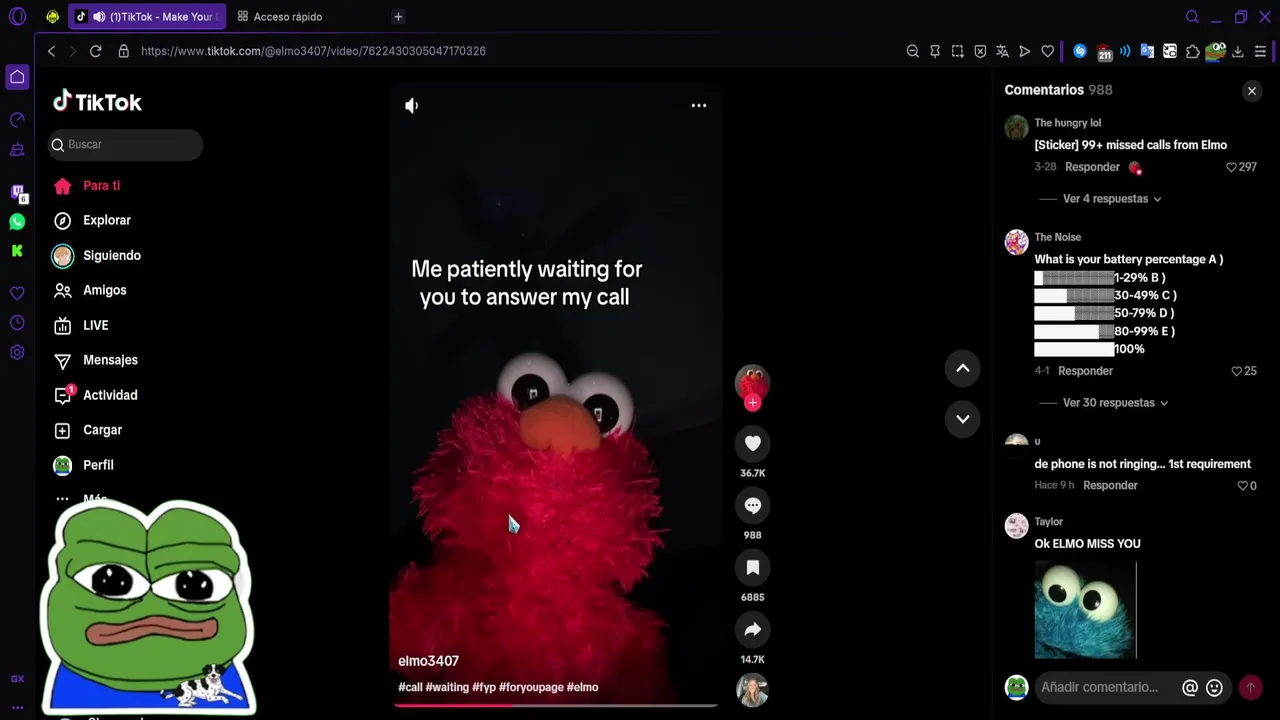Click into TikTok Buscar search field
Viewport: 1280px width, 720px height.
click(x=125, y=145)
